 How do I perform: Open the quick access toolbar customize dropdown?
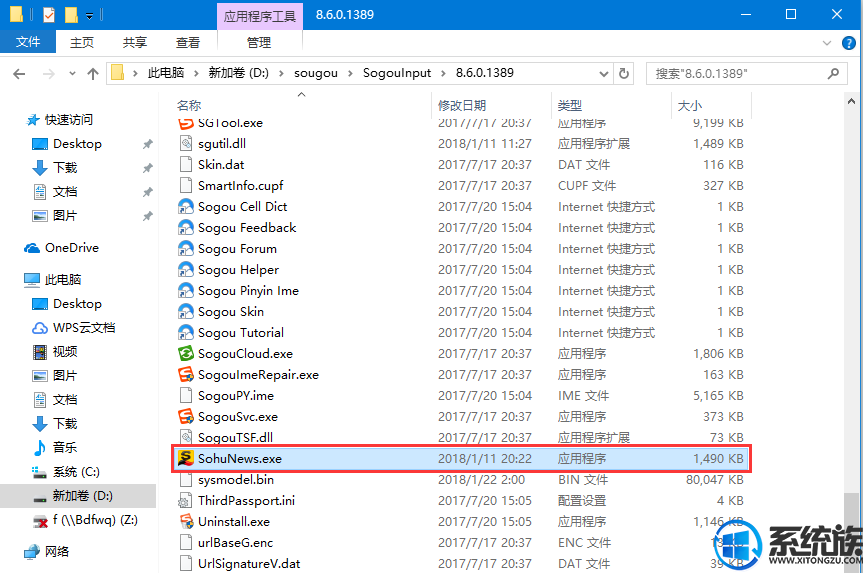coord(89,16)
